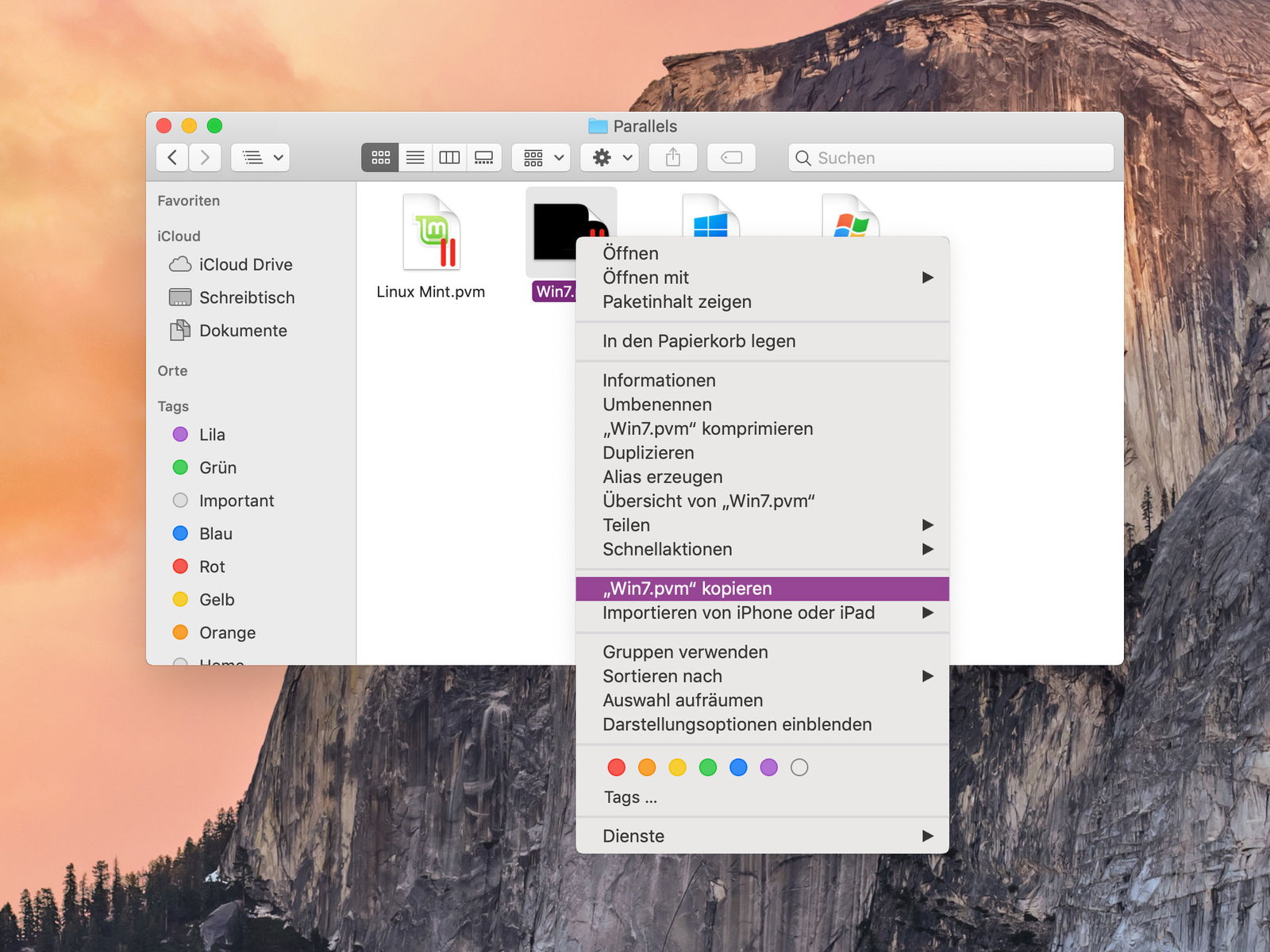This screenshot has width=1270, height=952.
Task: Click the search magnifier icon
Action: tap(803, 158)
